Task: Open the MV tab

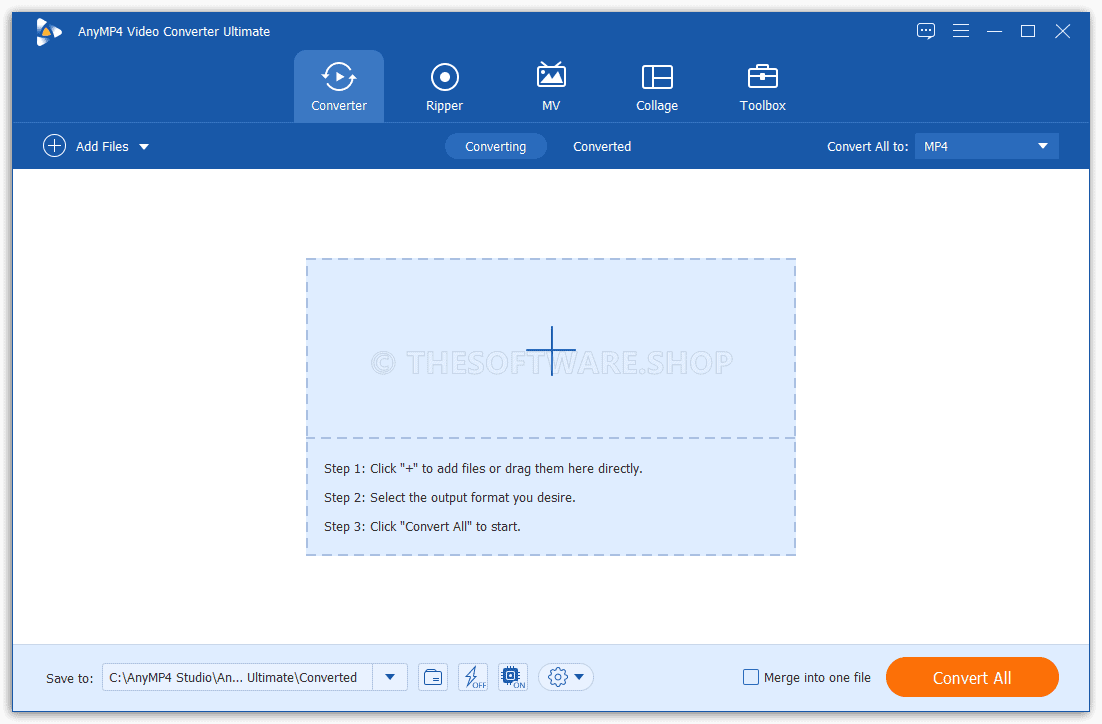Action: pyautogui.click(x=551, y=86)
